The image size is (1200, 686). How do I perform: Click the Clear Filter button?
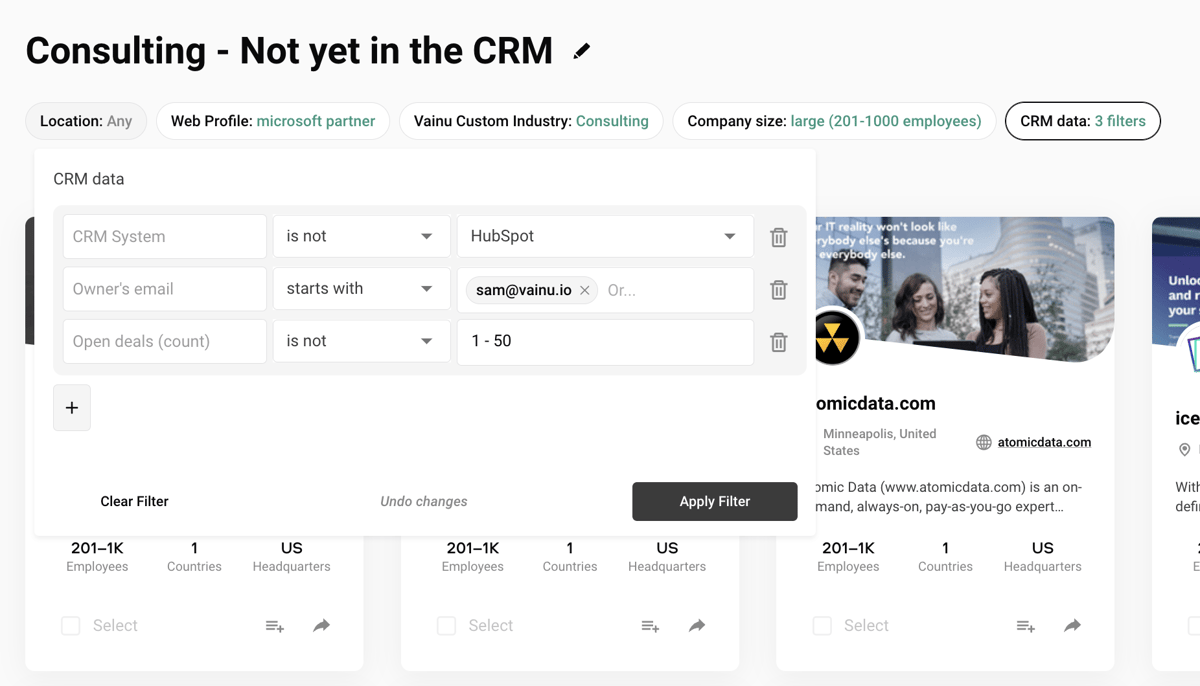tap(134, 502)
